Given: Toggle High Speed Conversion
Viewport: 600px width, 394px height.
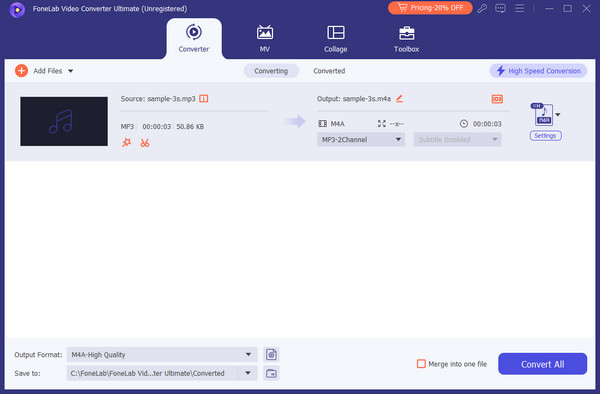Looking at the screenshot, I should pos(538,71).
